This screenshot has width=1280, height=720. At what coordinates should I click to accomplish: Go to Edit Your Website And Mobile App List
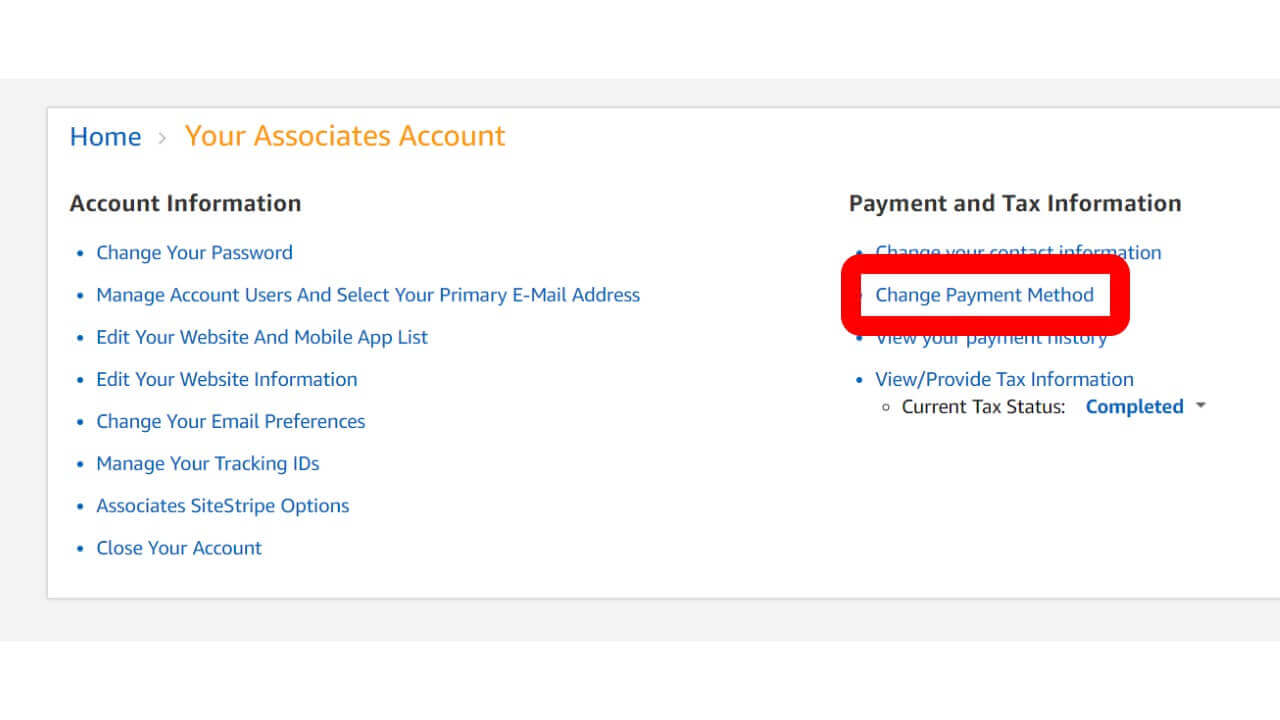coord(261,337)
